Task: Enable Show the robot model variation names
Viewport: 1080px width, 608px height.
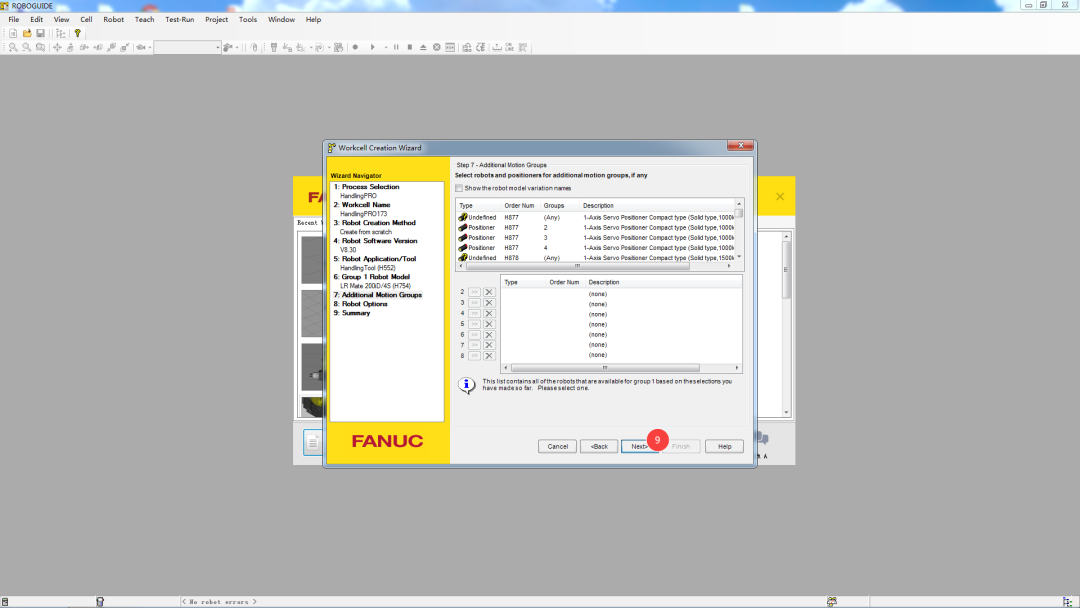Action: (459, 188)
